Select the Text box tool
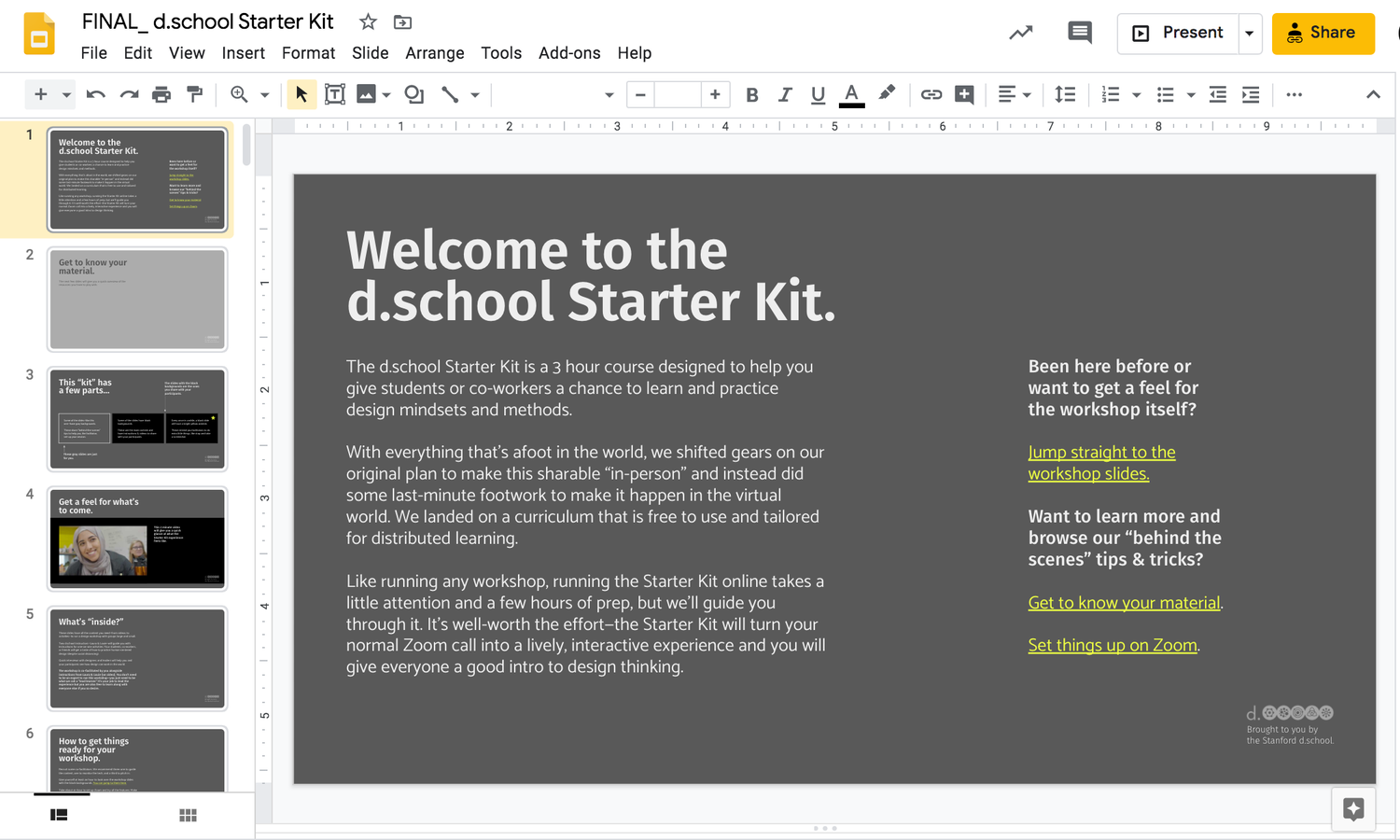This screenshot has height=840, width=1400. [x=335, y=94]
